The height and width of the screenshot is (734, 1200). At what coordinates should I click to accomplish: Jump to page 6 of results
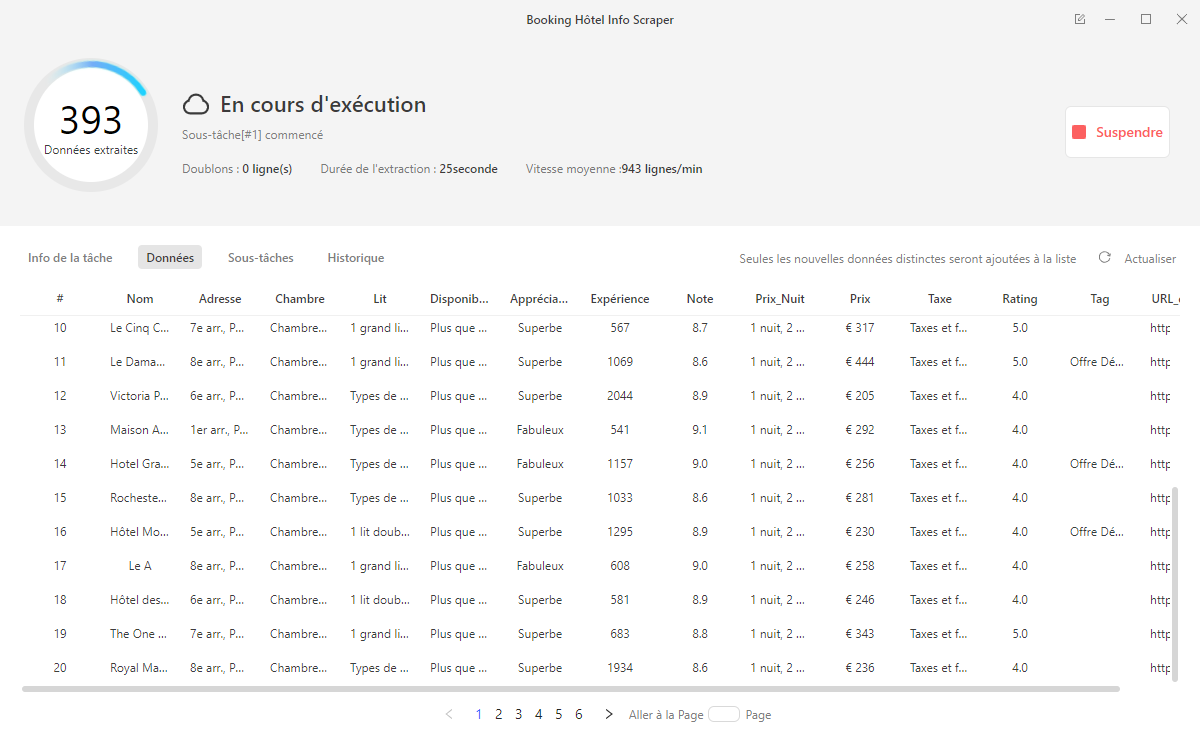point(579,714)
